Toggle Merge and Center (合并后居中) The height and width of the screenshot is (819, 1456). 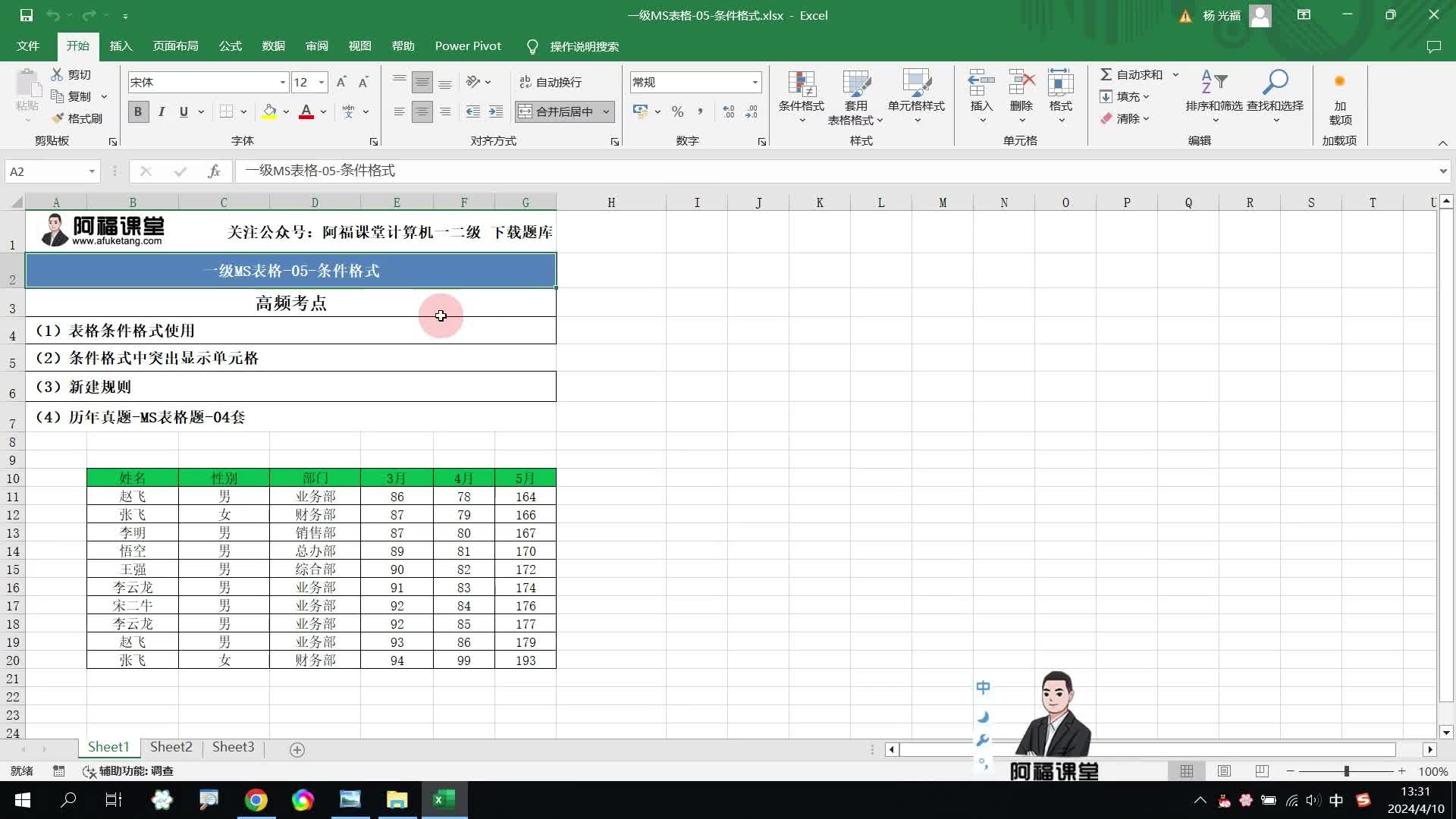click(x=557, y=111)
